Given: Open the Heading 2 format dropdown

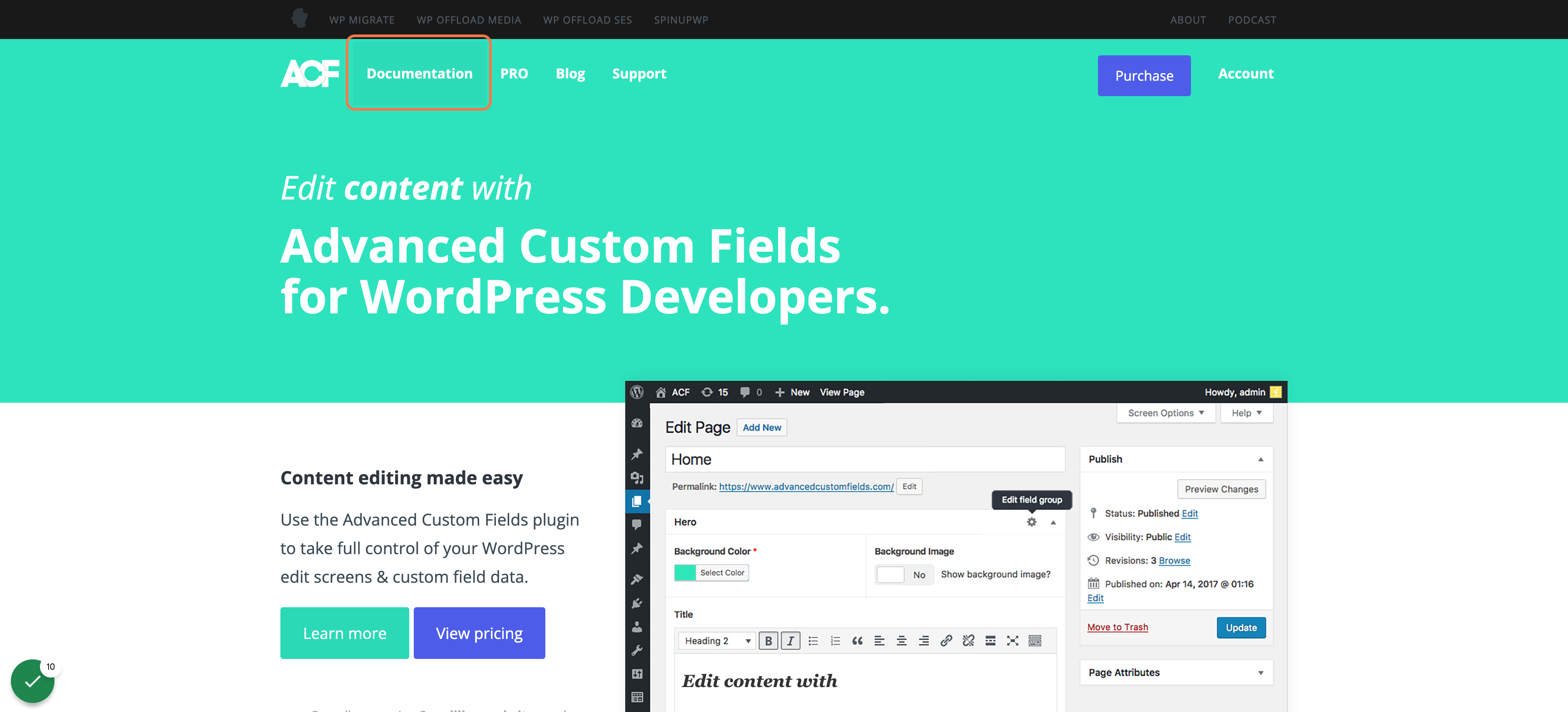Looking at the screenshot, I should tap(717, 641).
